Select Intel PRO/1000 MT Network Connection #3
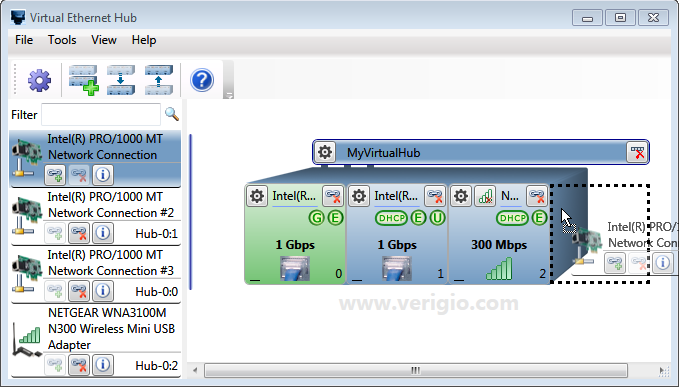 pyautogui.click(x=95, y=274)
